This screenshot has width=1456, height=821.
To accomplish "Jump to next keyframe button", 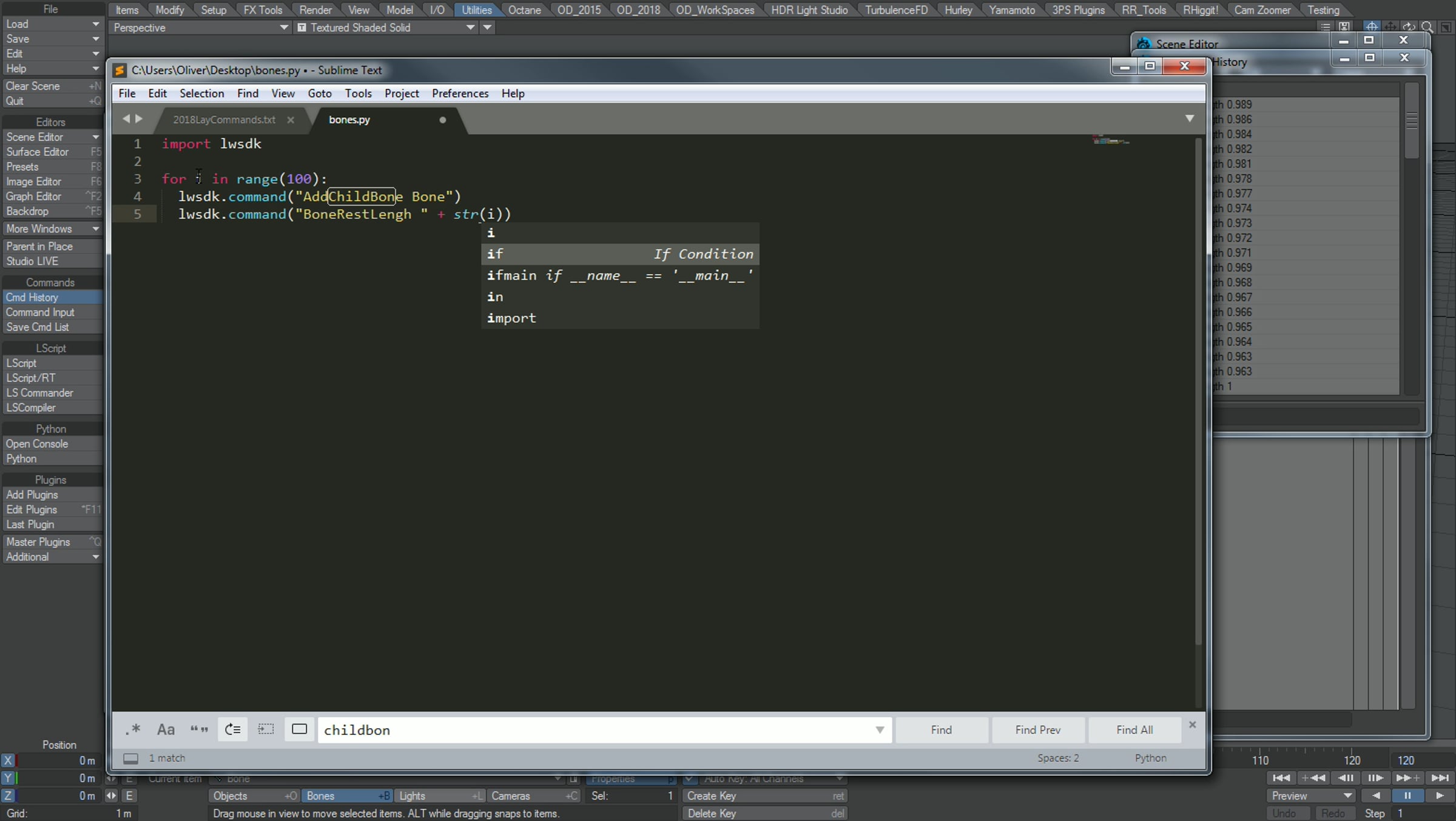I will click(1407, 778).
